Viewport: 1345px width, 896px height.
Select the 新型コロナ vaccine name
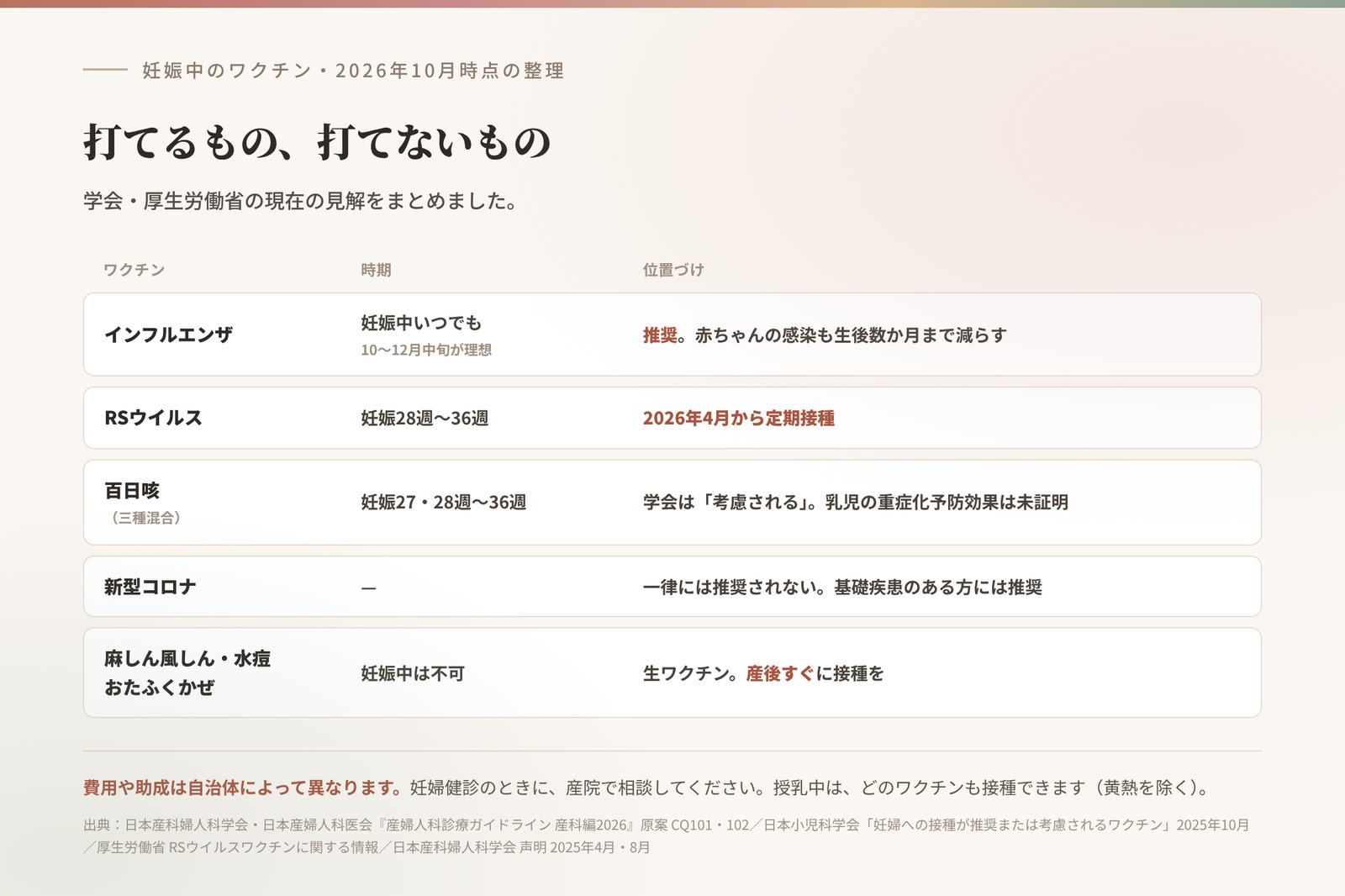150,587
